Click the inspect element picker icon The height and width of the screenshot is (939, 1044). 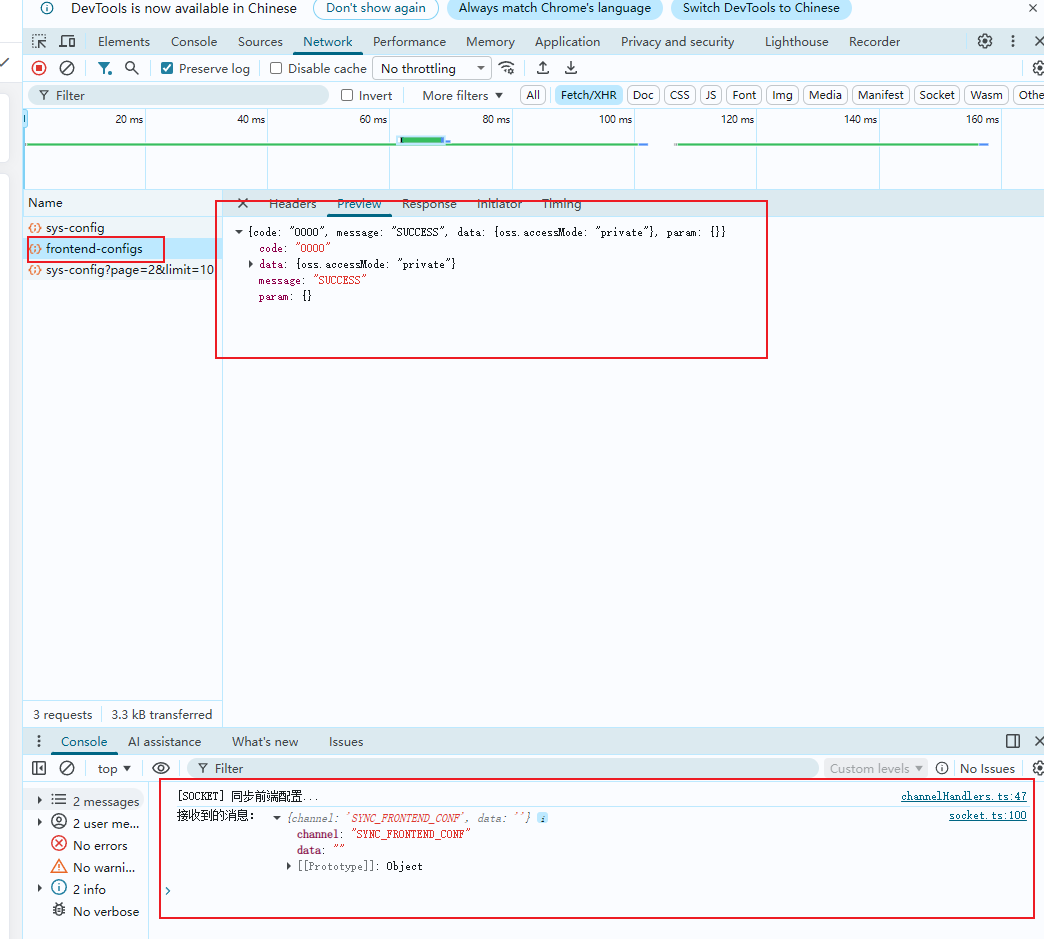tap(39, 41)
